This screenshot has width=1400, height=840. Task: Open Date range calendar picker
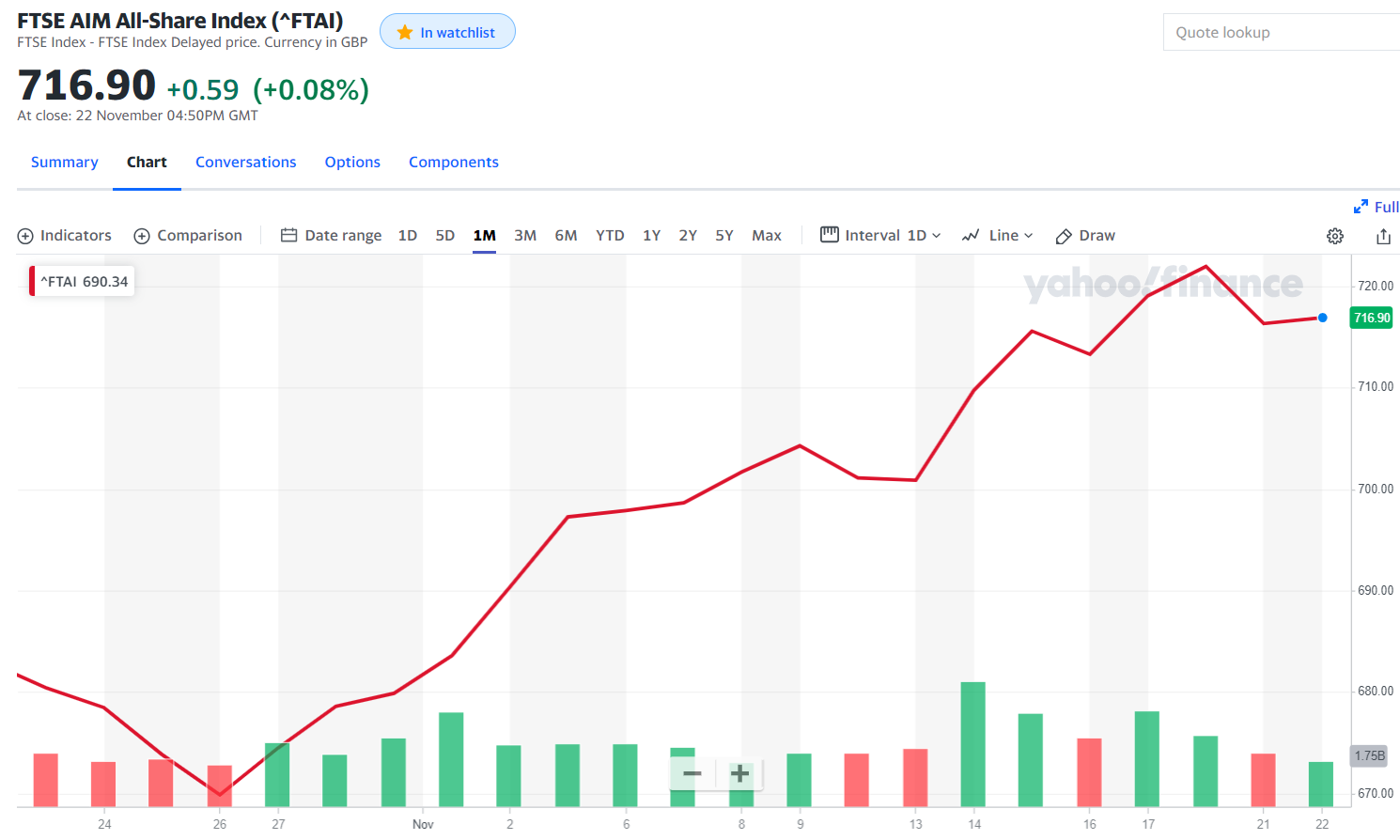pos(332,236)
